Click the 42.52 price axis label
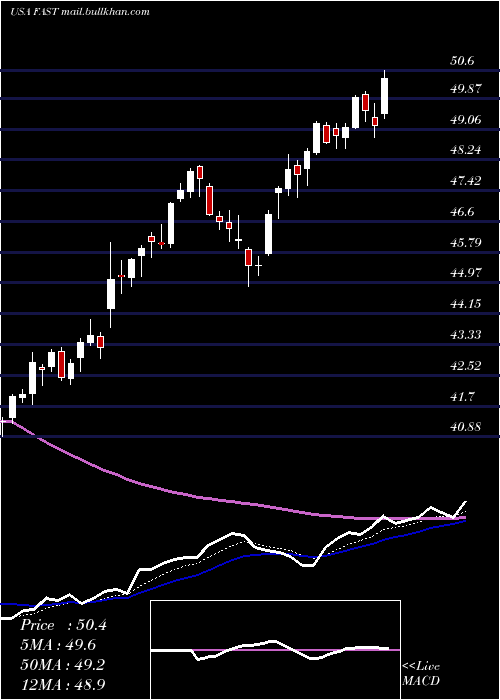 pyautogui.click(x=466, y=366)
